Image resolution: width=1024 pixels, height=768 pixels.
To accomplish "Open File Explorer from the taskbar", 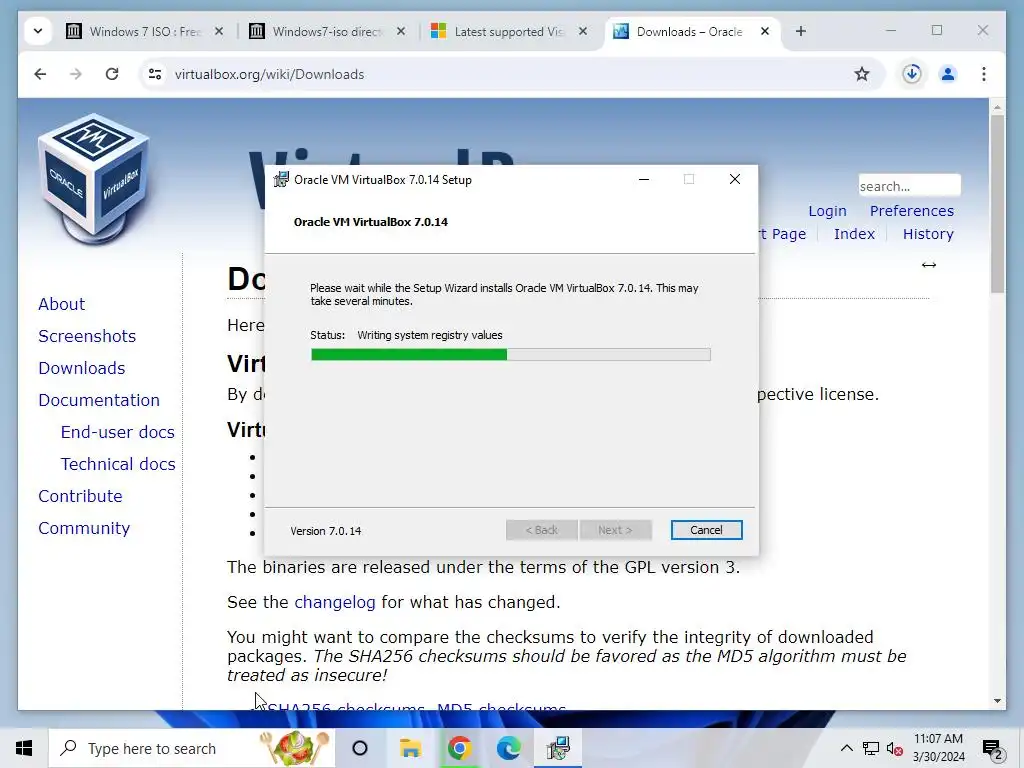I will coord(410,748).
